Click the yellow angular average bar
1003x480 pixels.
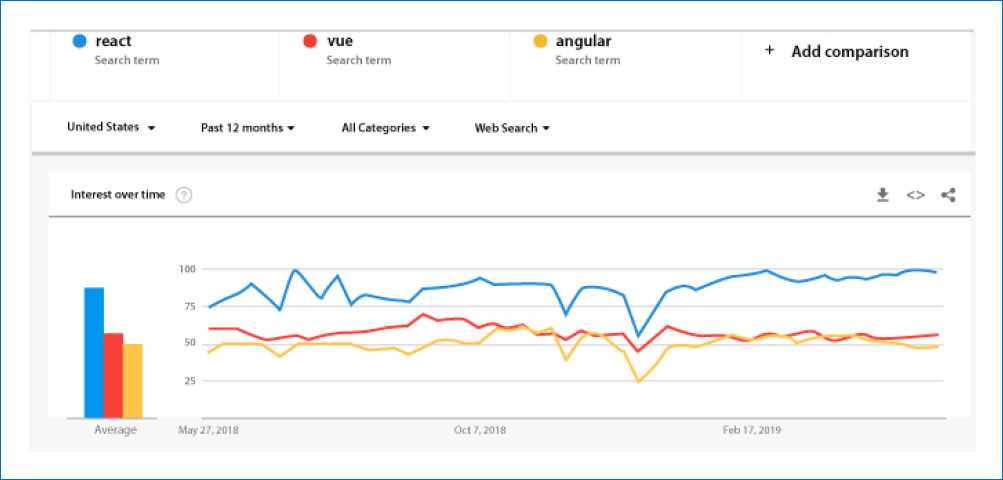pos(132,380)
